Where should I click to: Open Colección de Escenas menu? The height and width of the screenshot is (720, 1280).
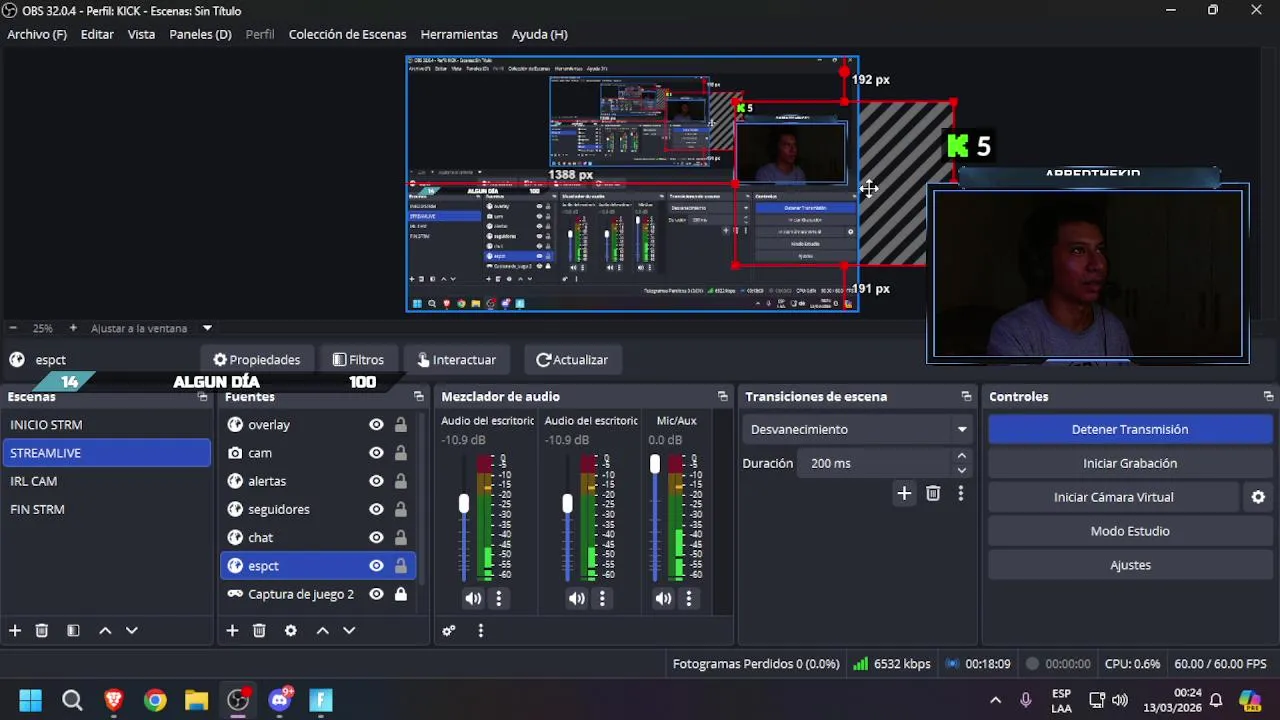click(347, 34)
